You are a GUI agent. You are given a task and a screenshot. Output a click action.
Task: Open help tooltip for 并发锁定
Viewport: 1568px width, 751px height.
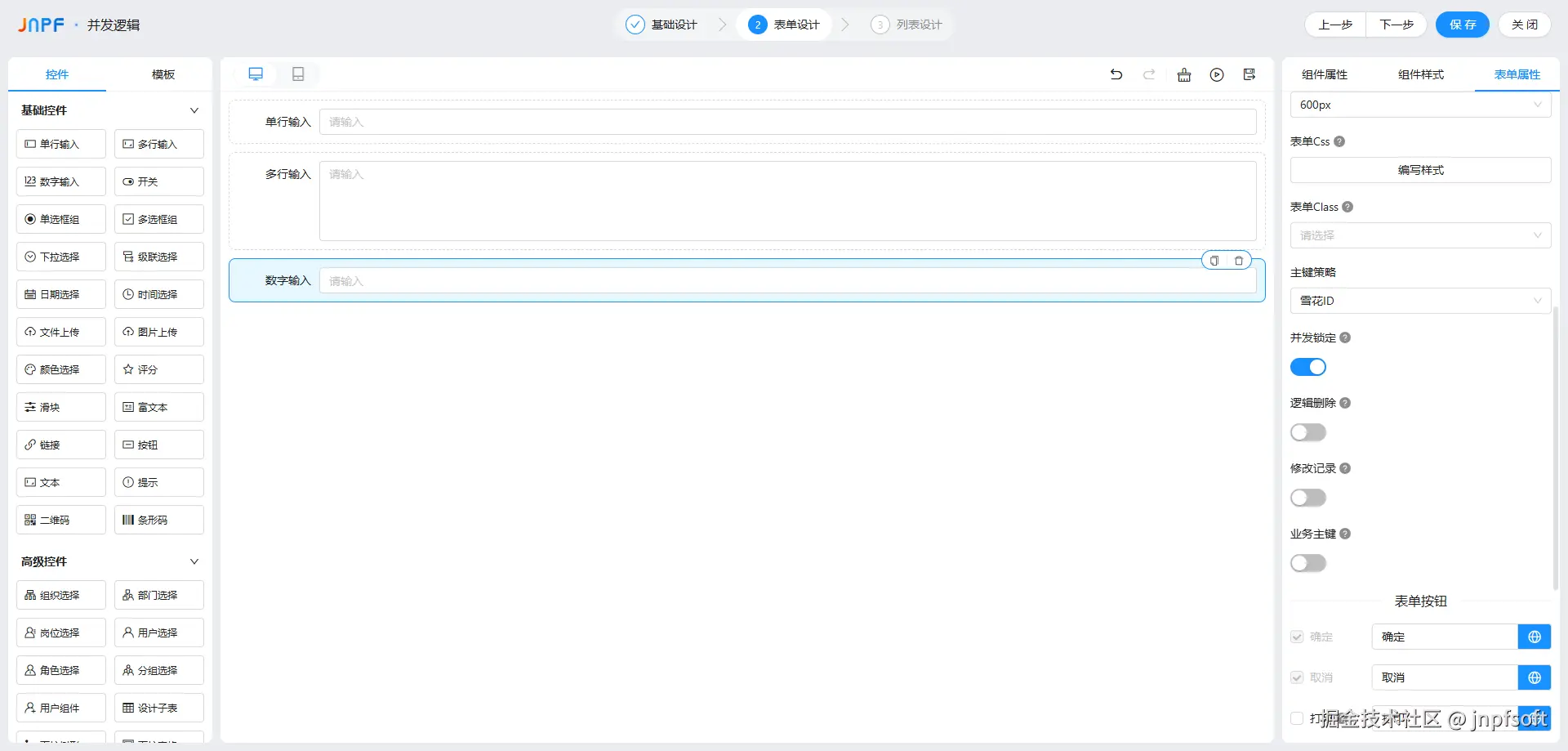(x=1345, y=338)
